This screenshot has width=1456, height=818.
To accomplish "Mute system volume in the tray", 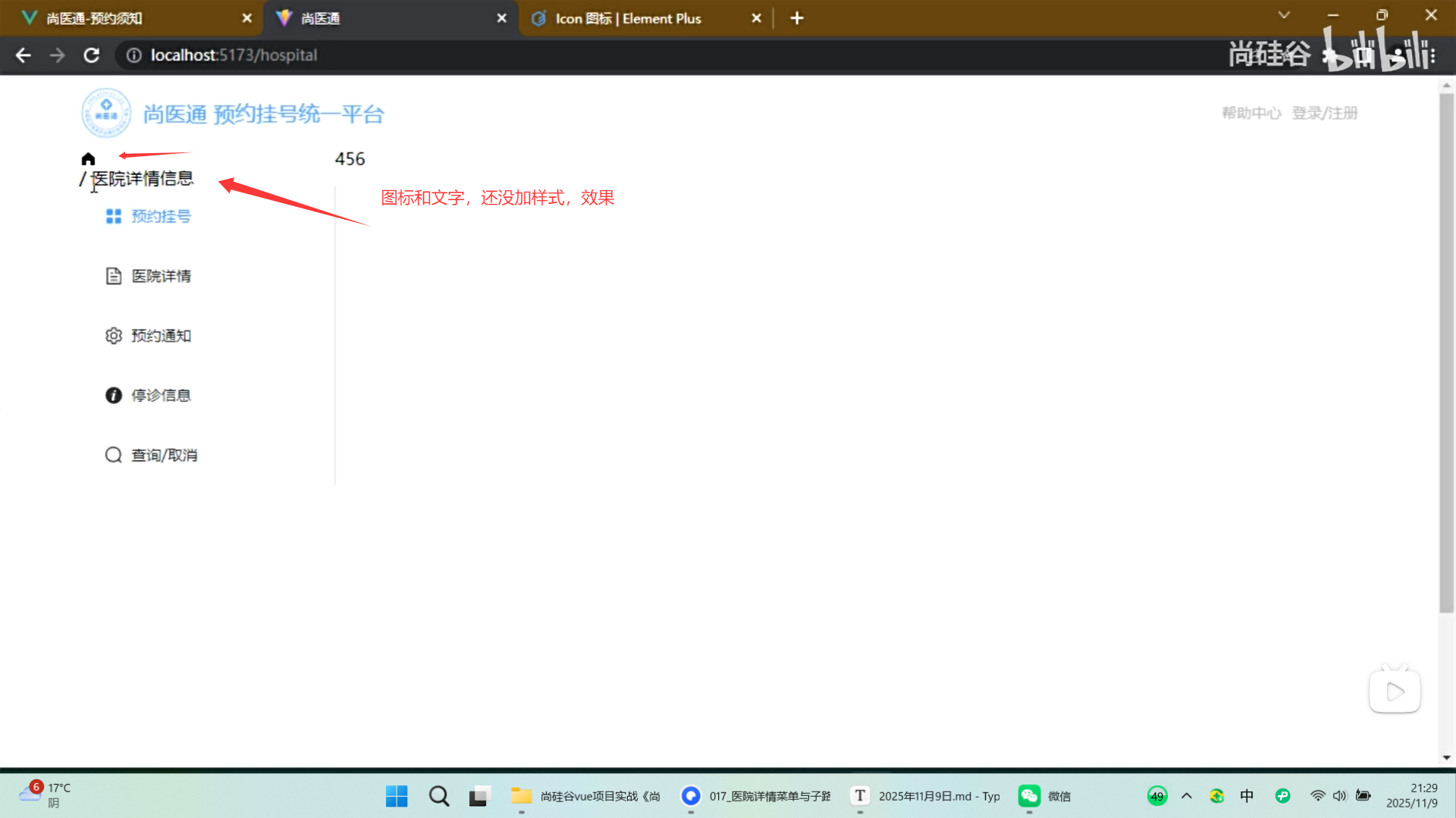I will point(1339,796).
